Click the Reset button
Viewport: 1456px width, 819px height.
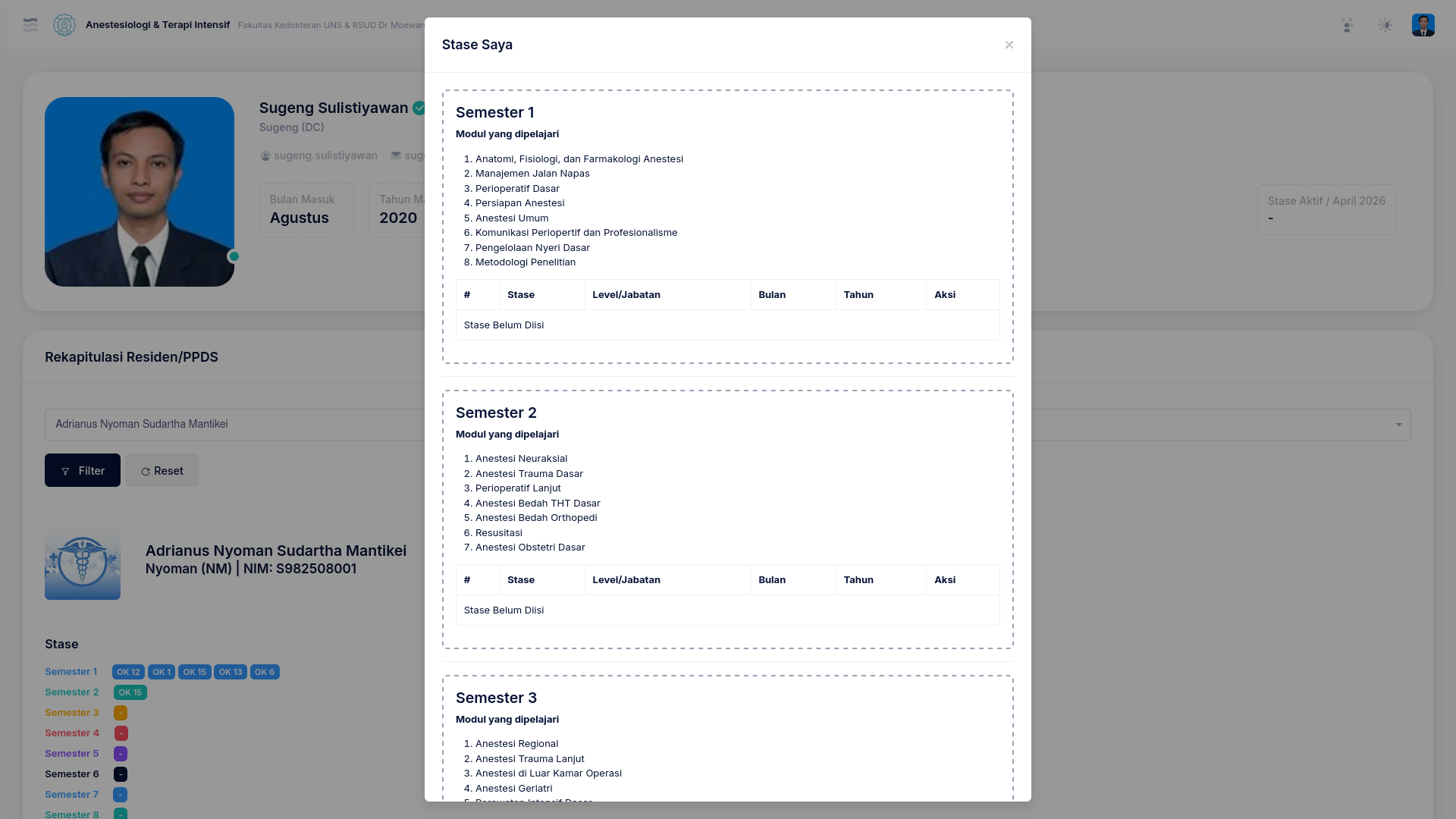click(162, 470)
